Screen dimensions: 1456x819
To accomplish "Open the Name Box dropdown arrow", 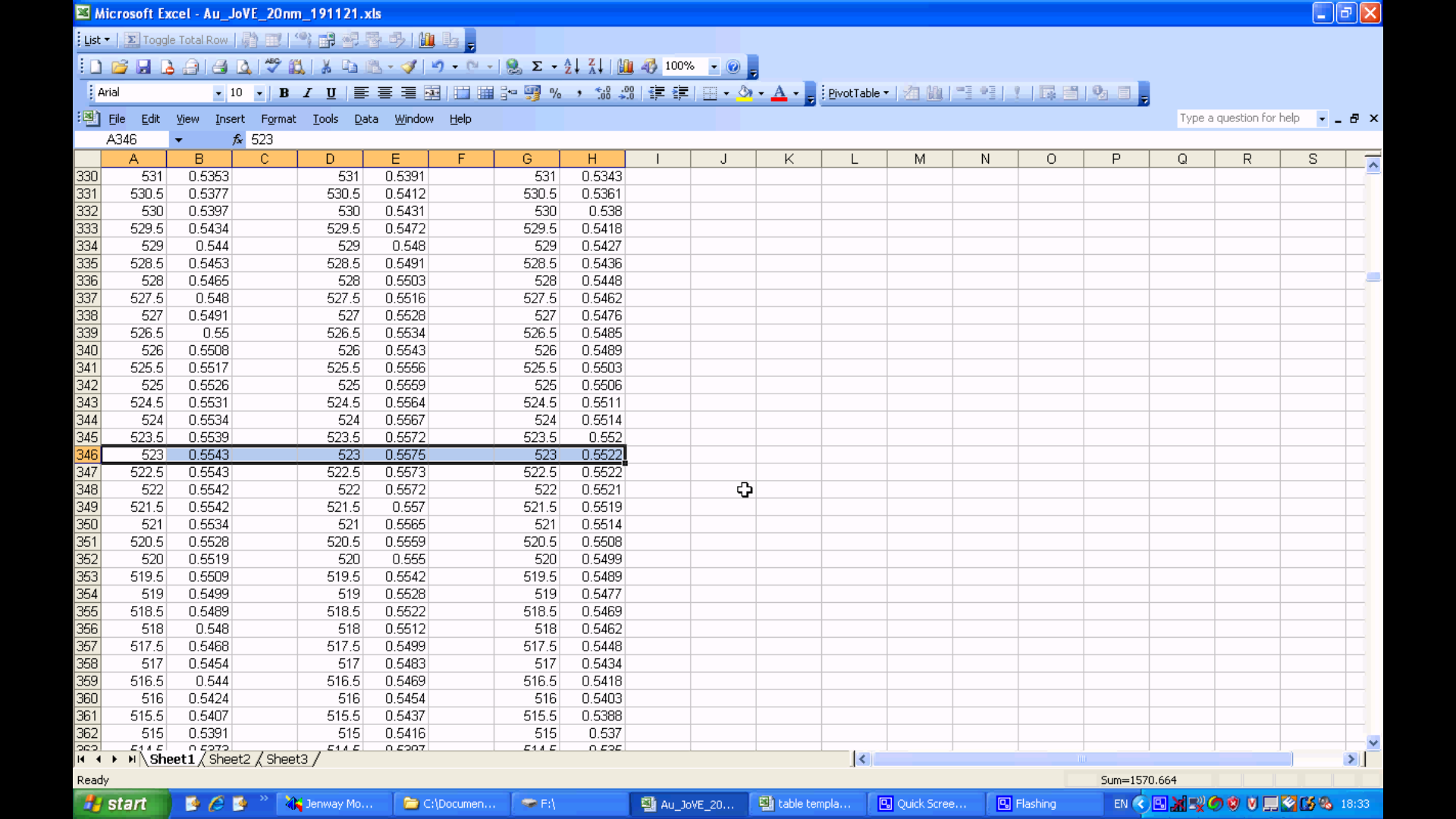I will [178, 140].
